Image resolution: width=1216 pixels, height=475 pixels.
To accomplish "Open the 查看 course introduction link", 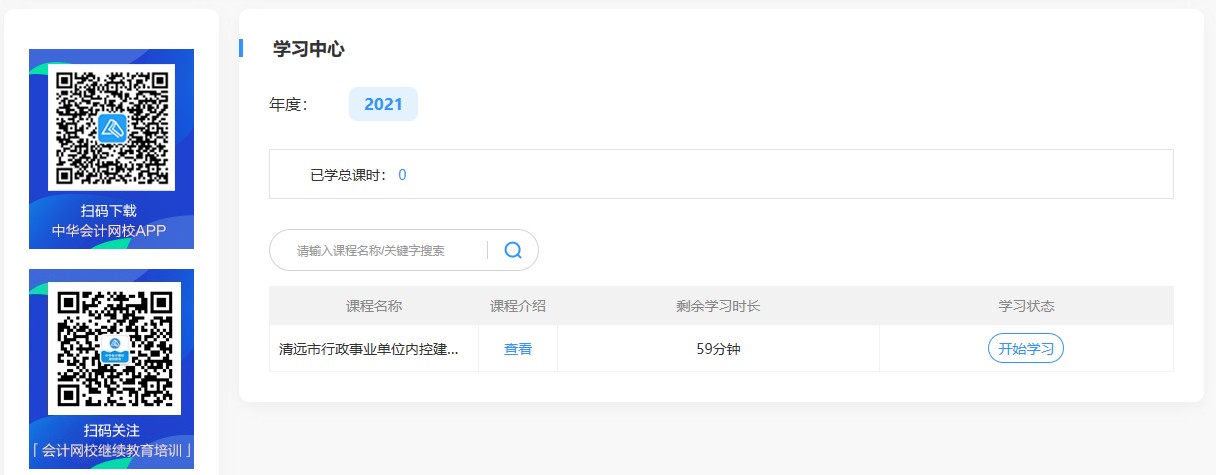I will pos(518,349).
